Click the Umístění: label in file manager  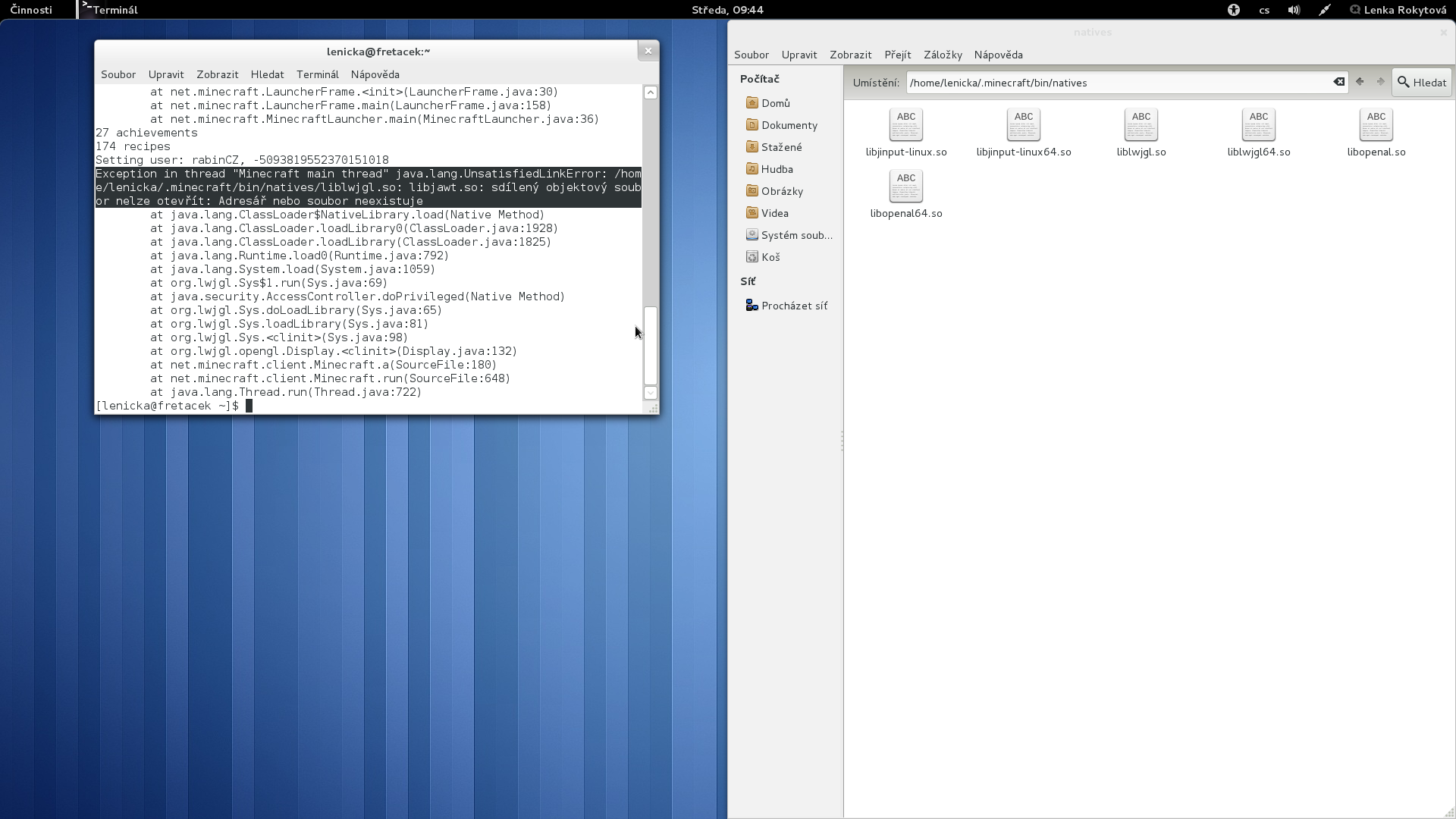coord(875,83)
